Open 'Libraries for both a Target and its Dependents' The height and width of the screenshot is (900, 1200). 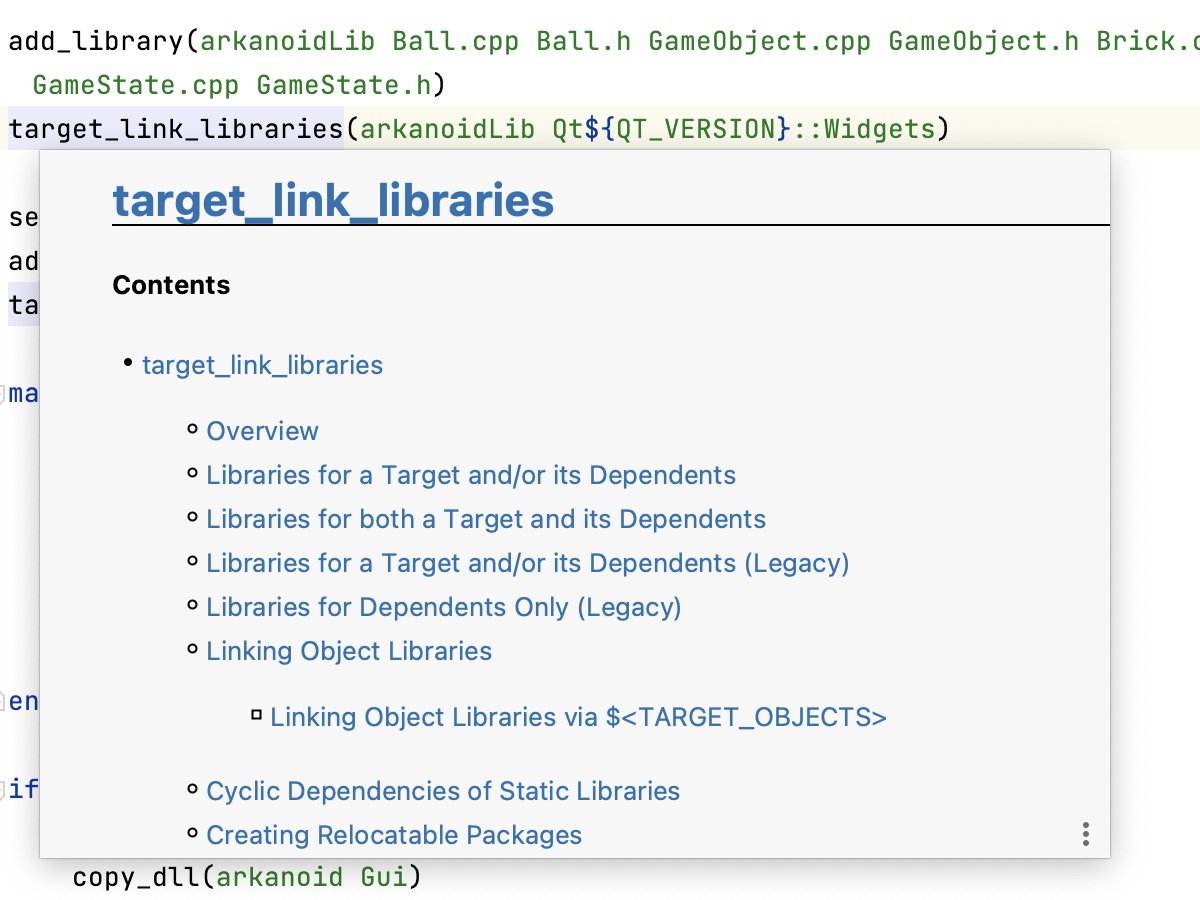click(x=486, y=519)
